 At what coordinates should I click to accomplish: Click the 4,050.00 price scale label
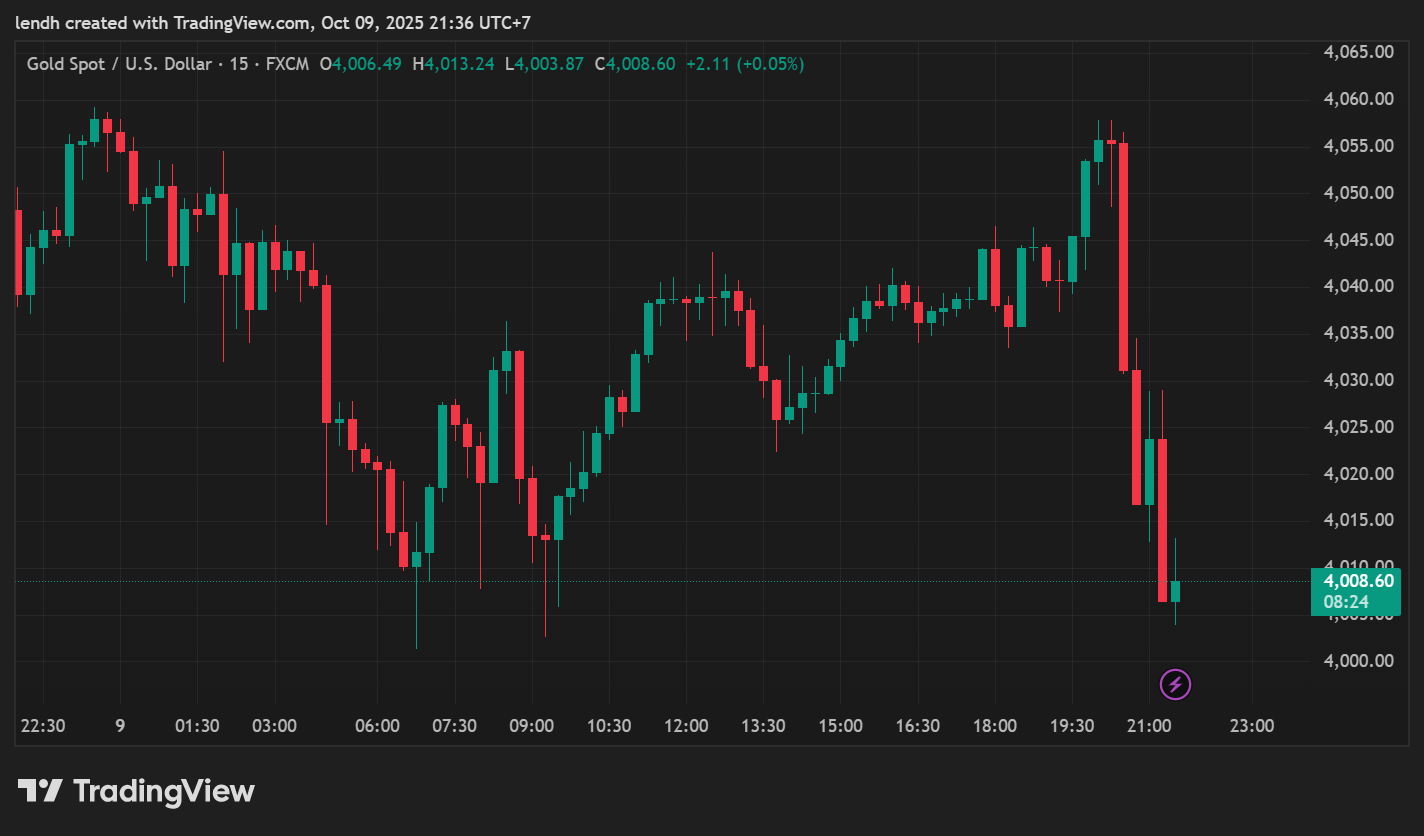point(1358,193)
